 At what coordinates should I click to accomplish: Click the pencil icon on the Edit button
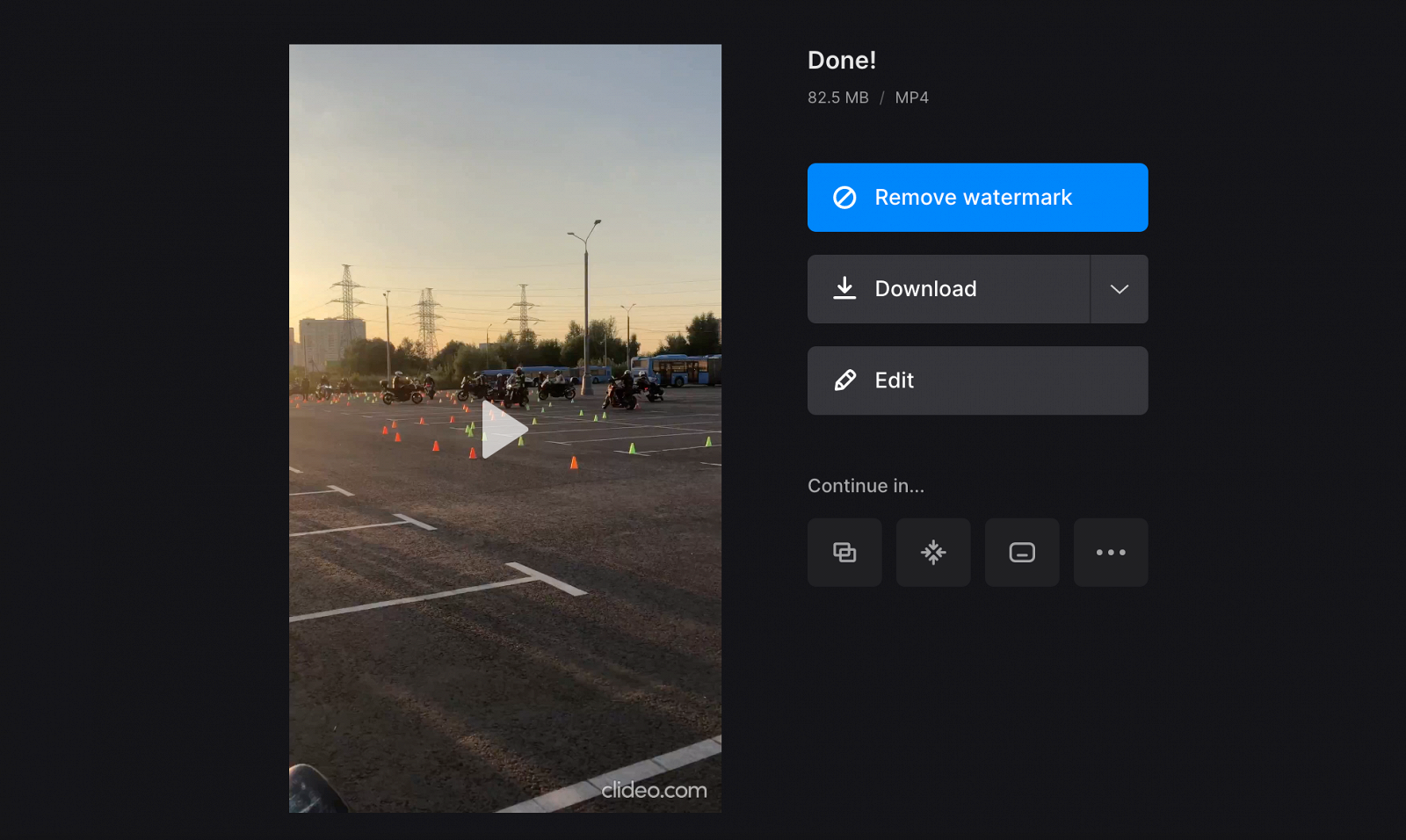pyautogui.click(x=844, y=380)
